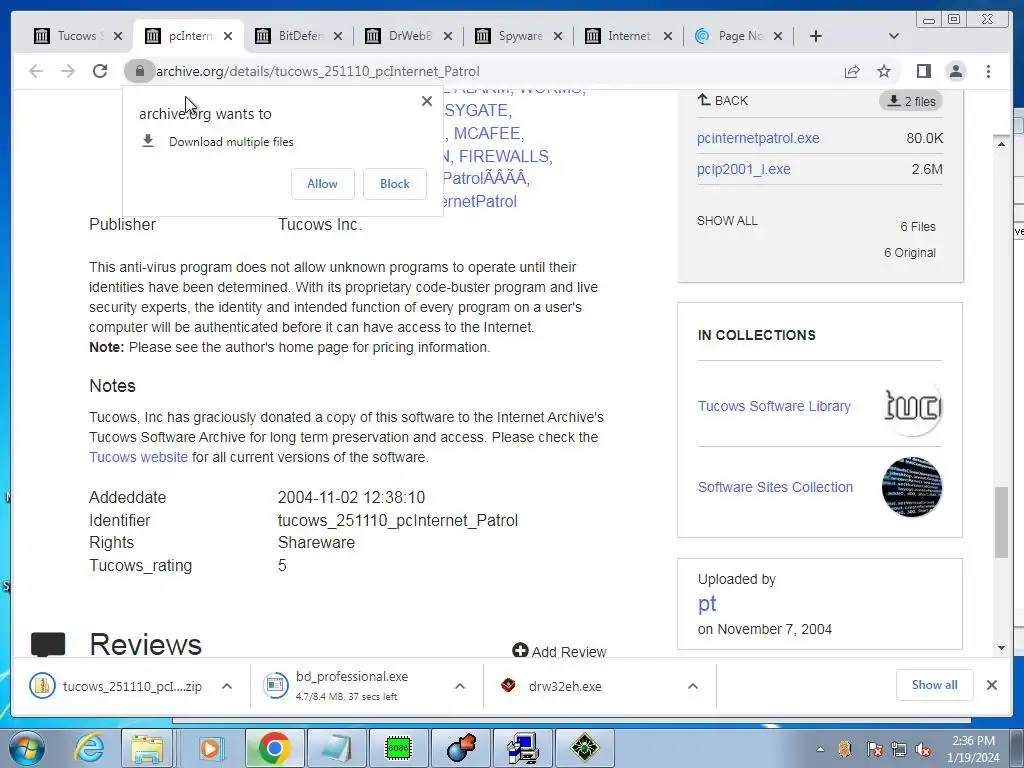Click the 2 files download badge
Image resolution: width=1024 pixels, height=768 pixels.
[x=911, y=101]
